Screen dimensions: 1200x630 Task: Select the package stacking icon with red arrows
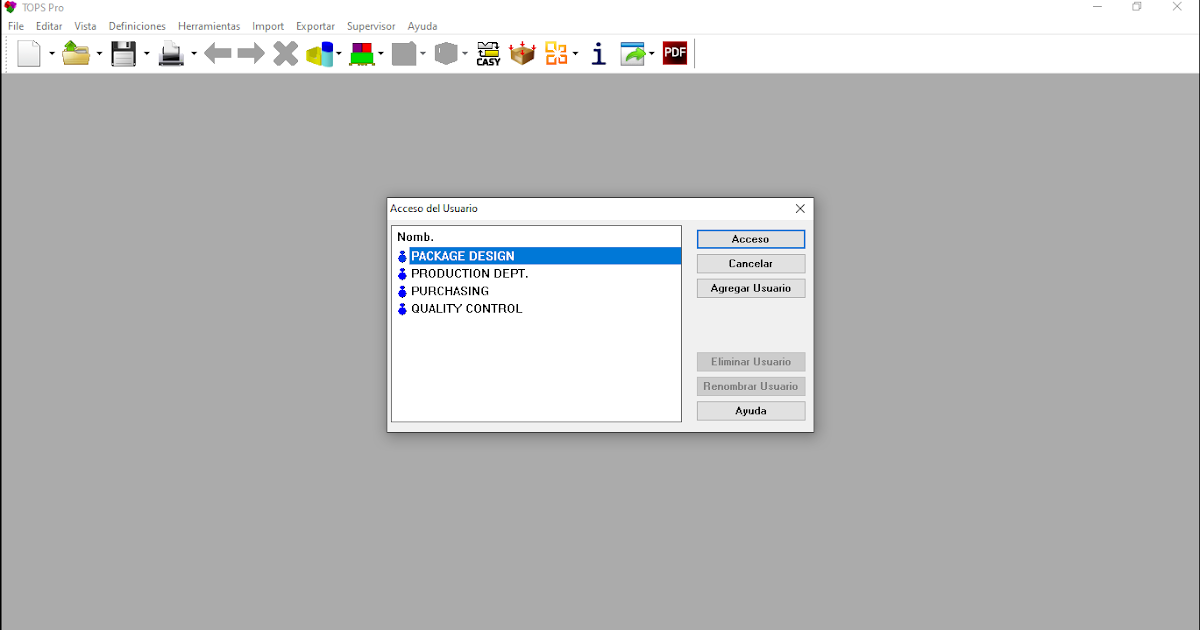click(x=522, y=53)
